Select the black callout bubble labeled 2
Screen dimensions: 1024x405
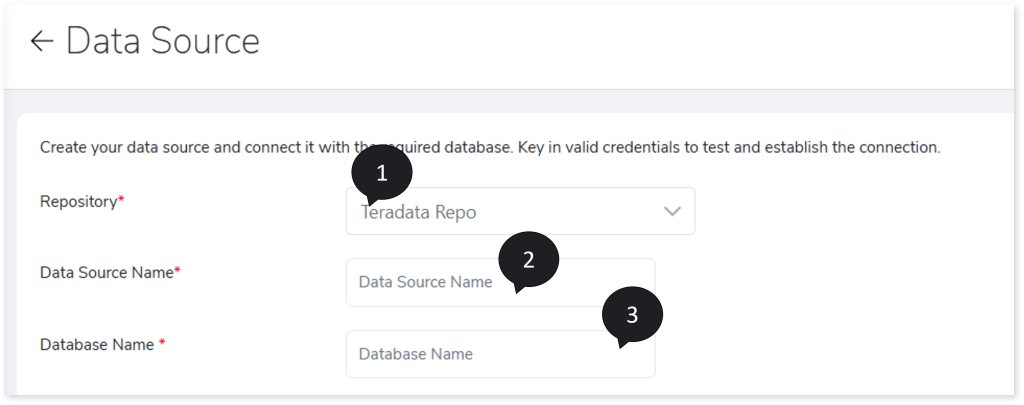[x=528, y=260]
